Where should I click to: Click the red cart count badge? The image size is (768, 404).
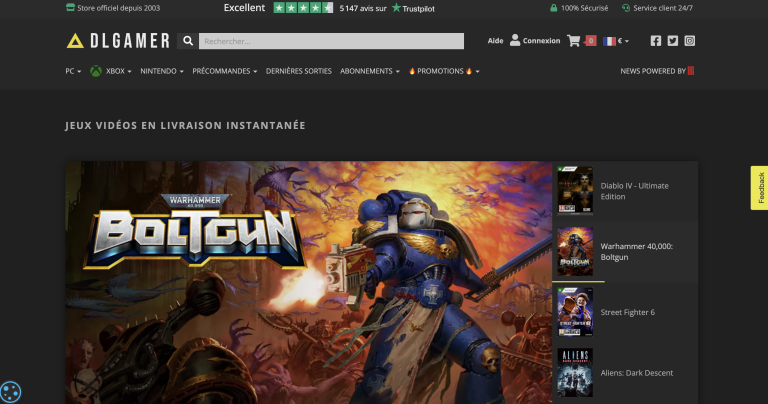[x=591, y=41]
